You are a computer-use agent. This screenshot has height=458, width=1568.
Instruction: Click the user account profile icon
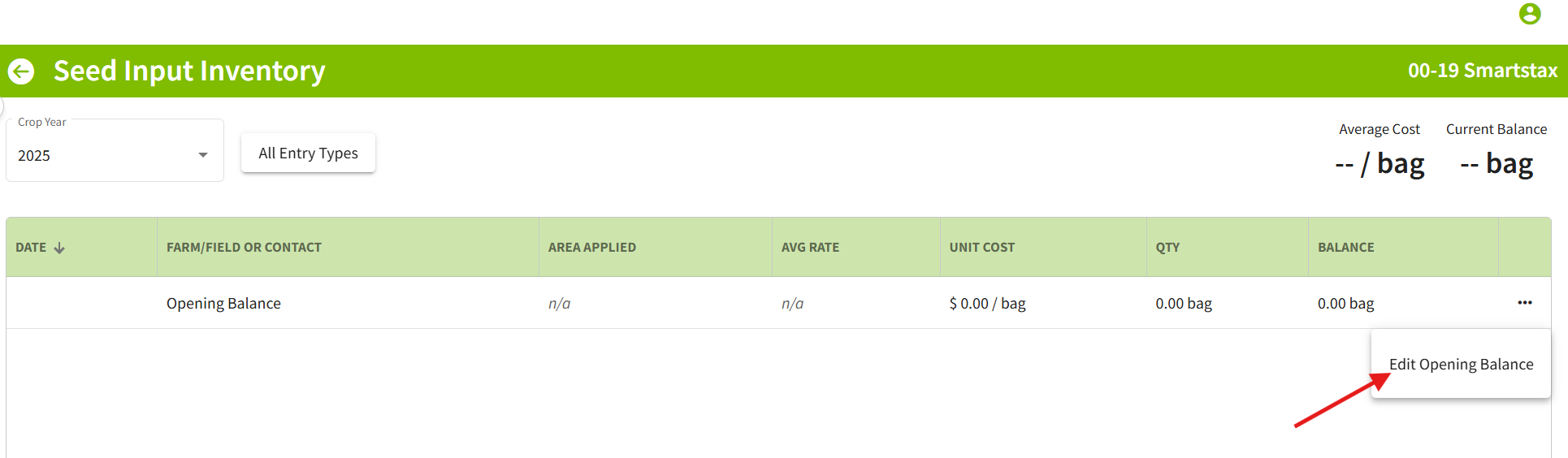point(1530,14)
